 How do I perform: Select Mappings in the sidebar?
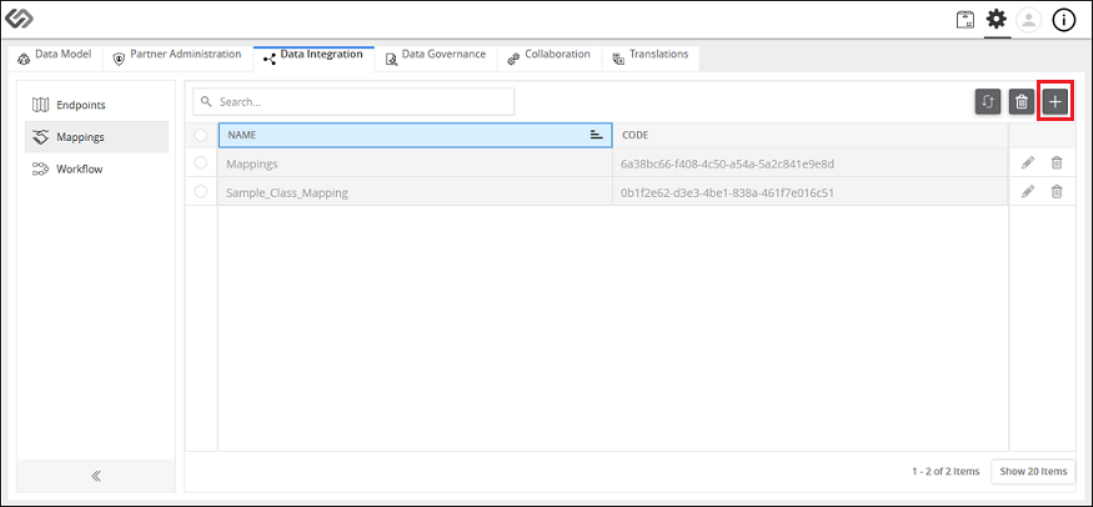(x=97, y=137)
